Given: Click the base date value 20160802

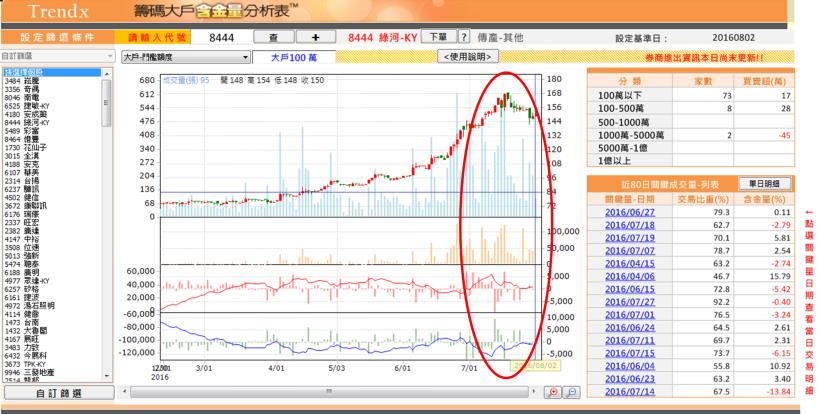Looking at the screenshot, I should coord(733,38).
